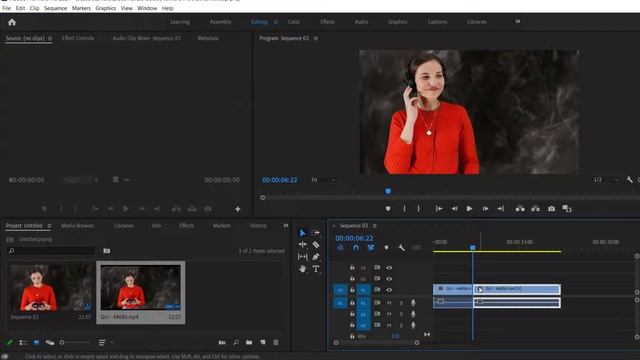Toggle V3 track output eye icon
The height and width of the screenshot is (360, 640).
click(x=389, y=268)
